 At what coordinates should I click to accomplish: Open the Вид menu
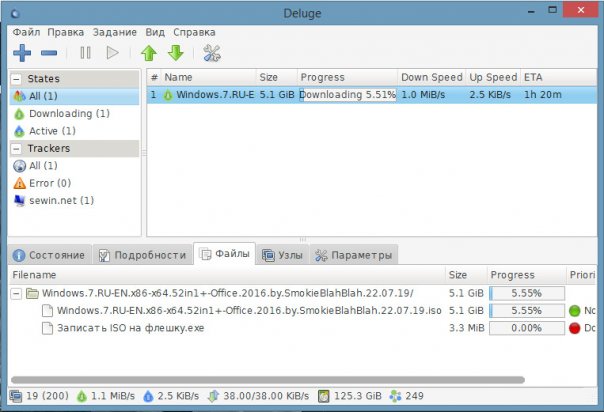(155, 32)
